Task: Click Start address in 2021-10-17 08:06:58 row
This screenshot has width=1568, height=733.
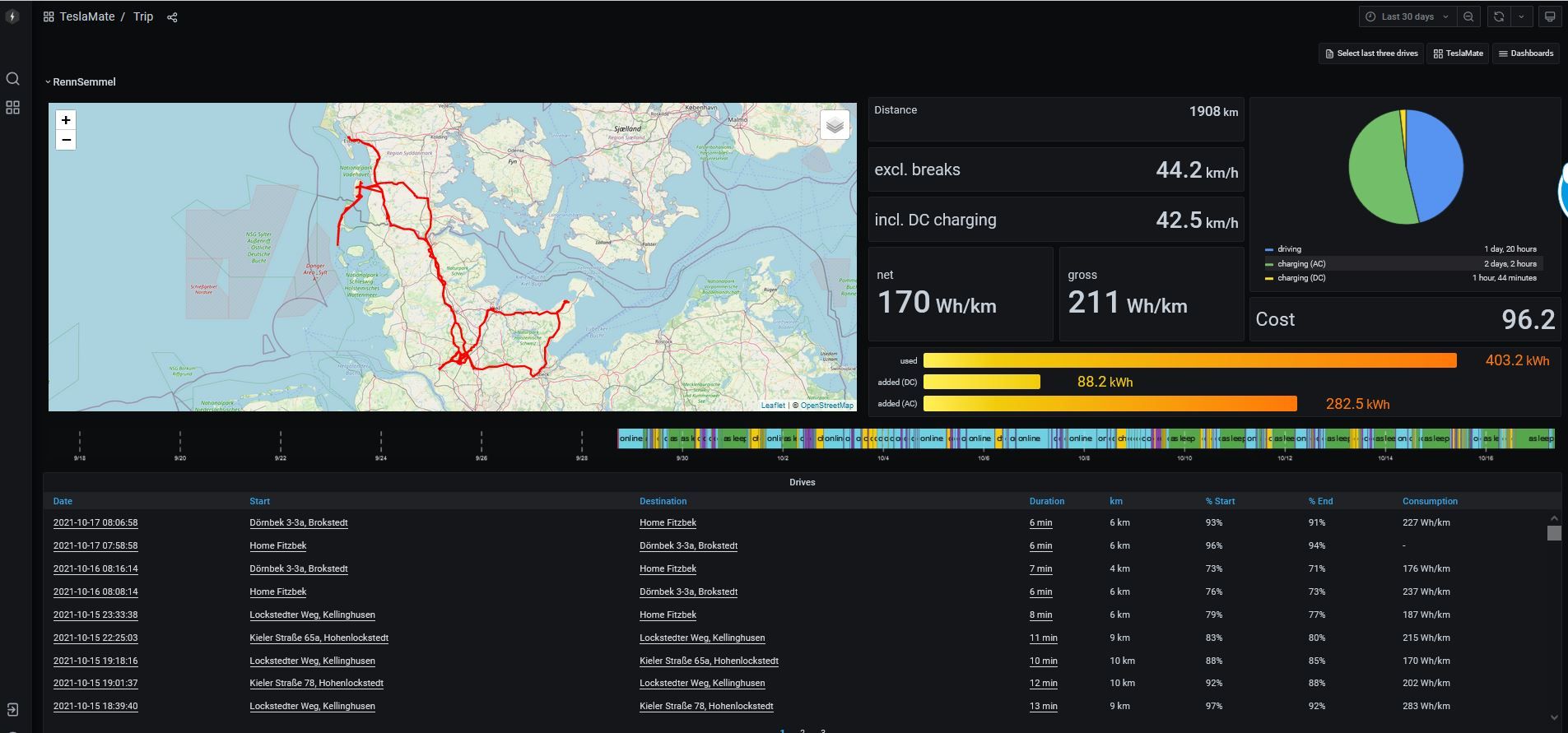Action: tap(299, 523)
